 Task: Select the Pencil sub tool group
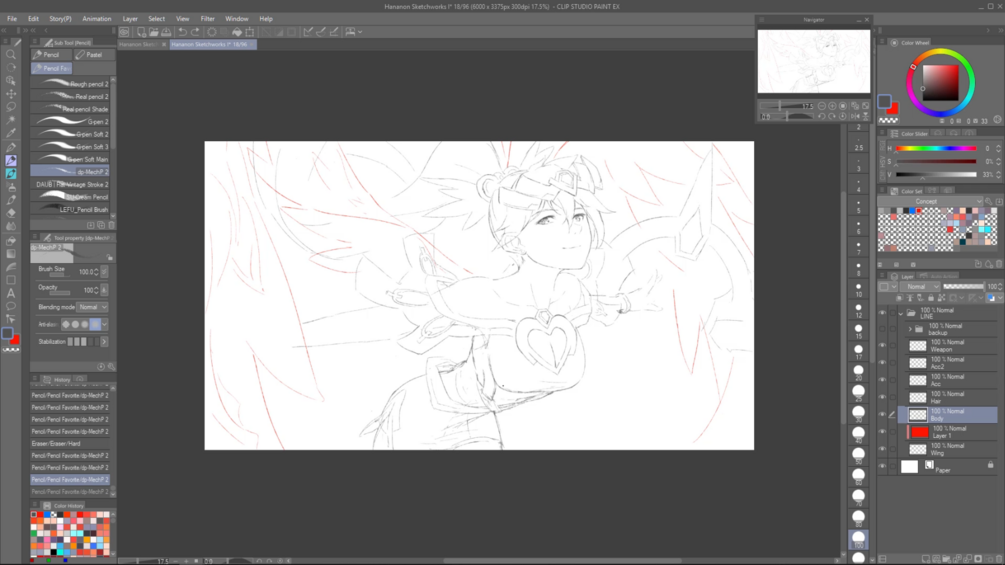point(49,55)
